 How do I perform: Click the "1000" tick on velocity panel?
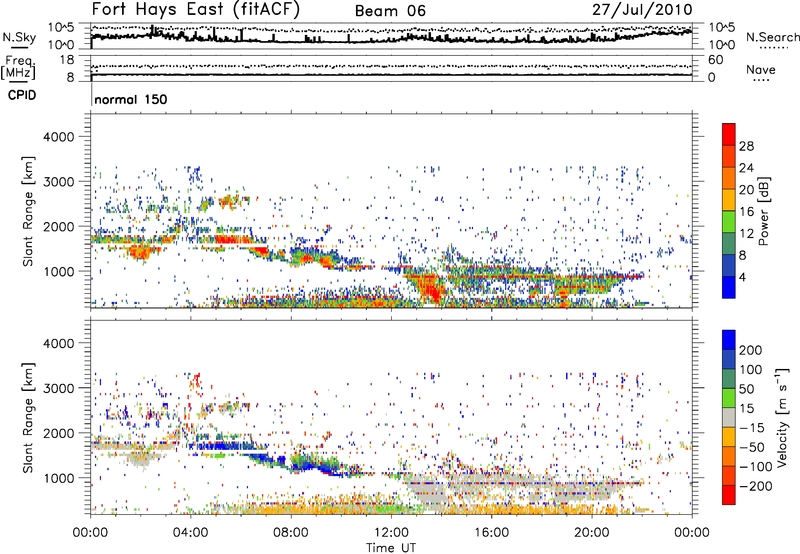point(58,478)
